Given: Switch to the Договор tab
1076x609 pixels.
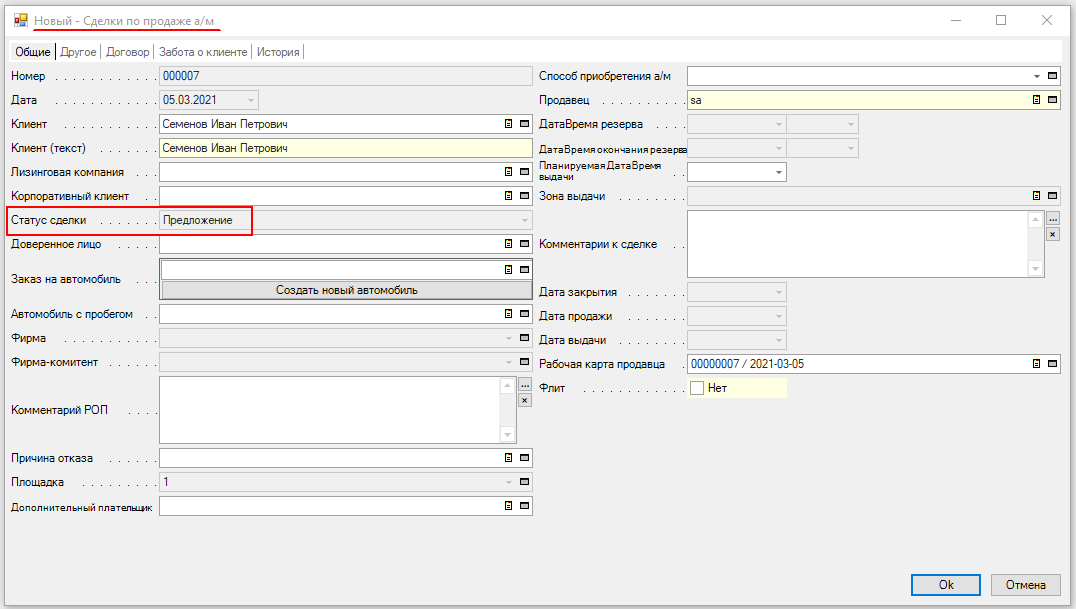Looking at the screenshot, I should 127,52.
